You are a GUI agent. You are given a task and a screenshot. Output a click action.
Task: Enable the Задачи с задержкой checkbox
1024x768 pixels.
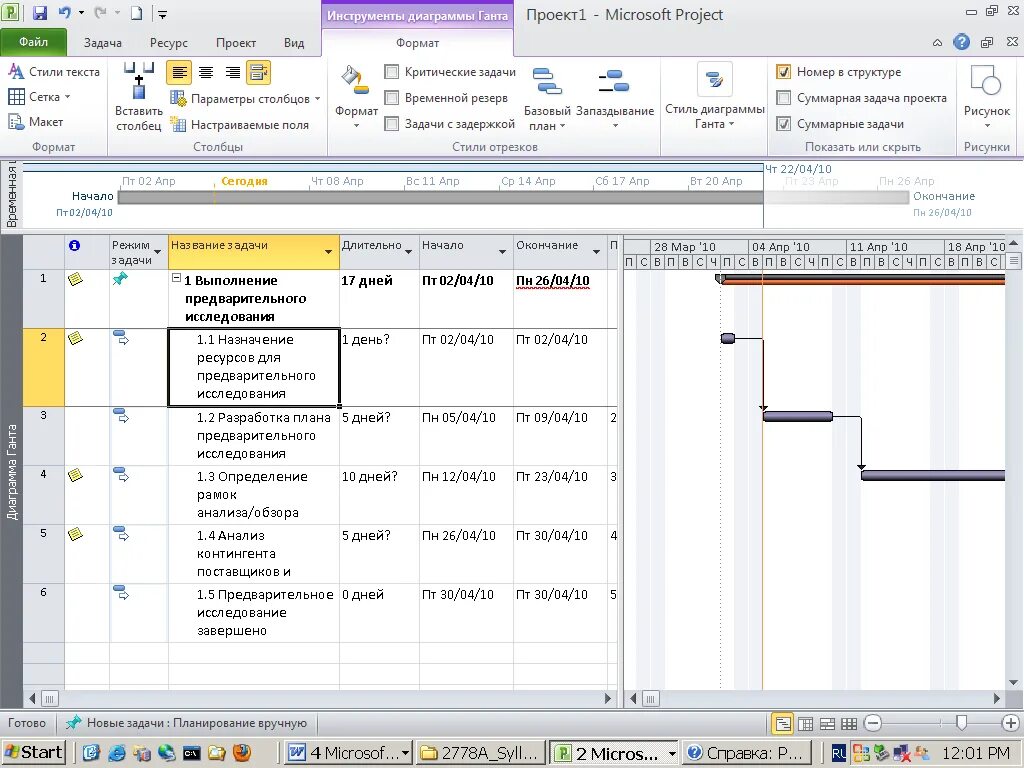click(392, 124)
